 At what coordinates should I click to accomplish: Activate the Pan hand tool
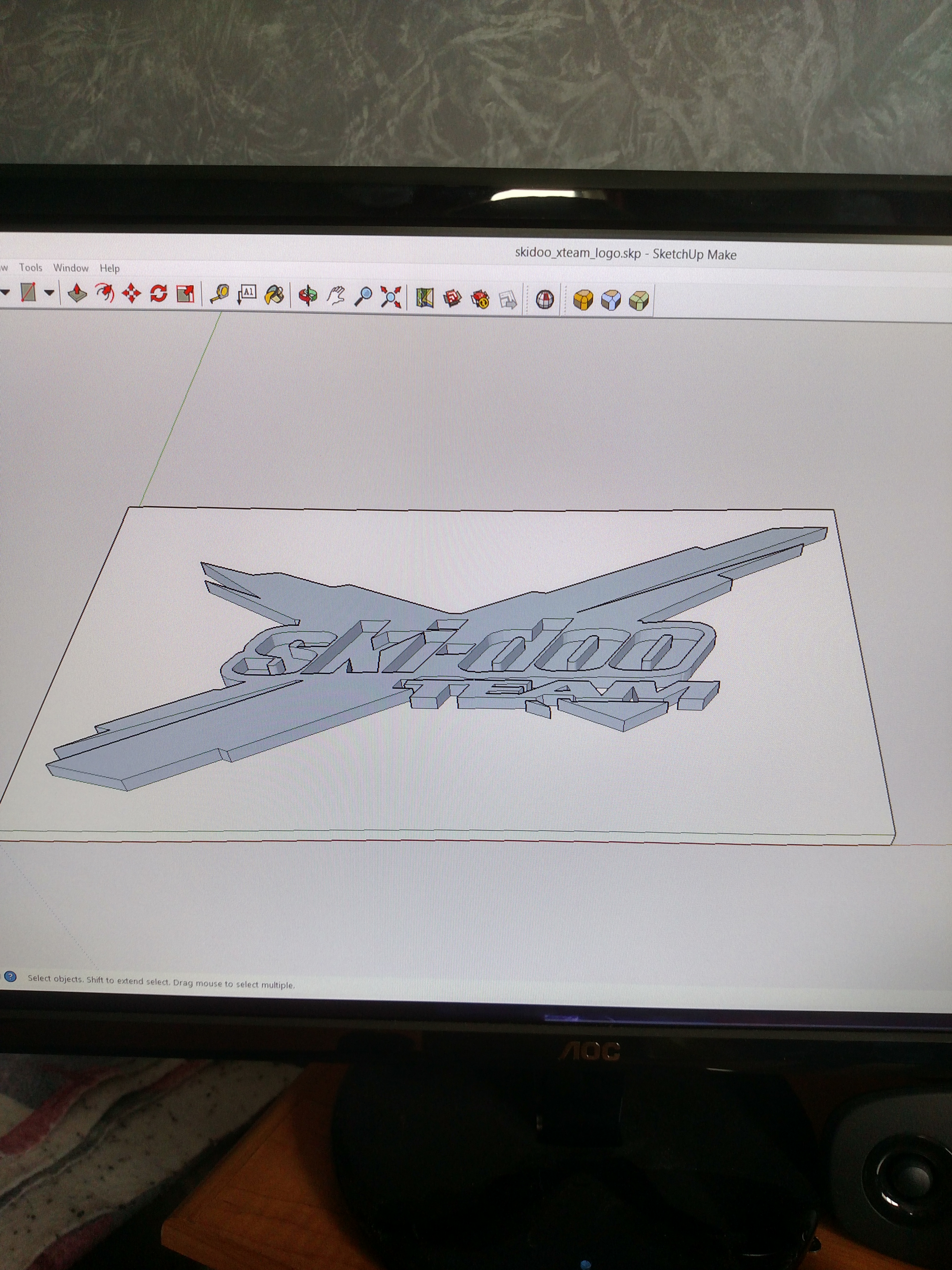tap(336, 296)
